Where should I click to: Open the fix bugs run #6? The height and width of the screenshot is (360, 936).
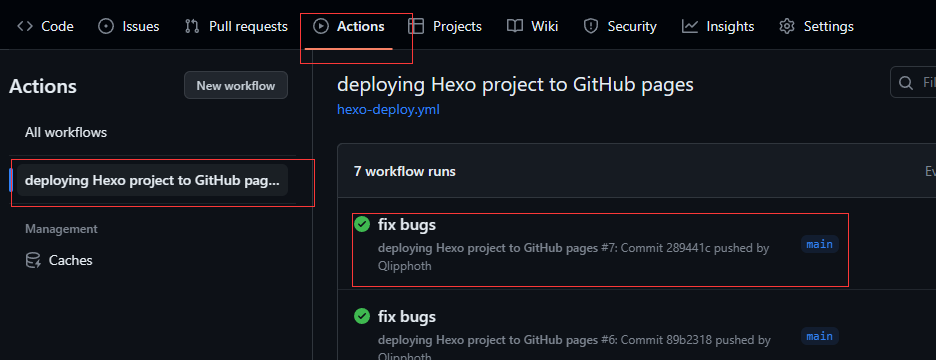pos(407,316)
